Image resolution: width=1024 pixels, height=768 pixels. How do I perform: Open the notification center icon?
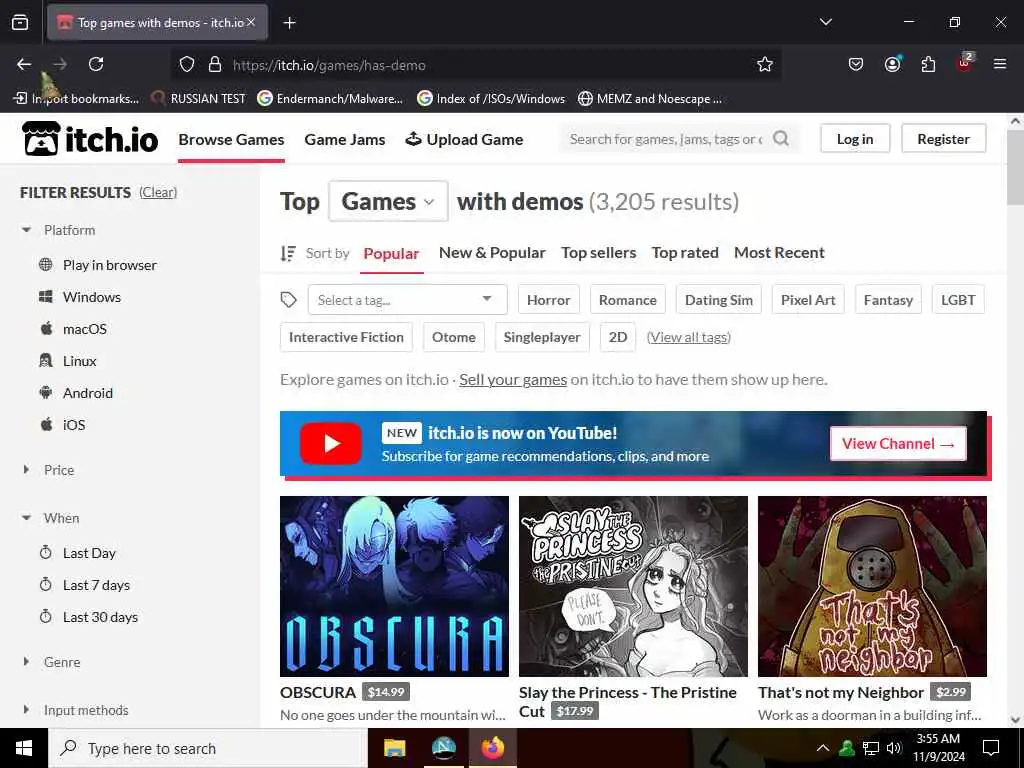(991, 748)
